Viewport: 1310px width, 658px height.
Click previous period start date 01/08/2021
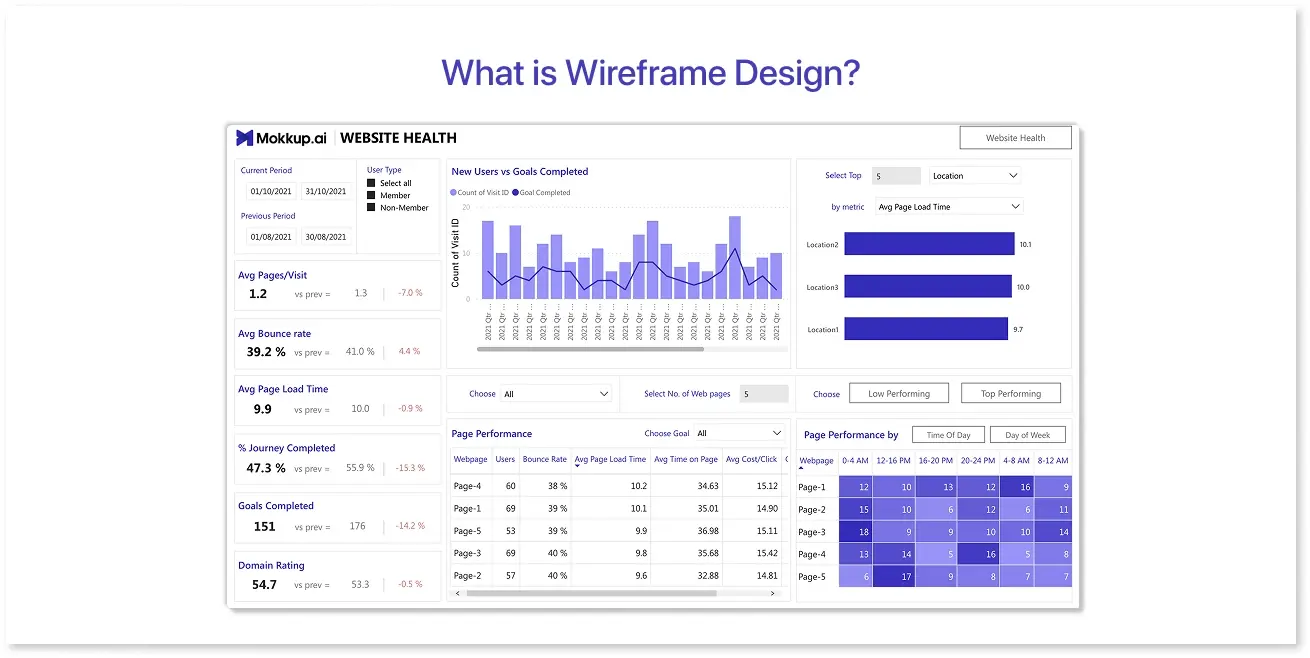(271, 237)
